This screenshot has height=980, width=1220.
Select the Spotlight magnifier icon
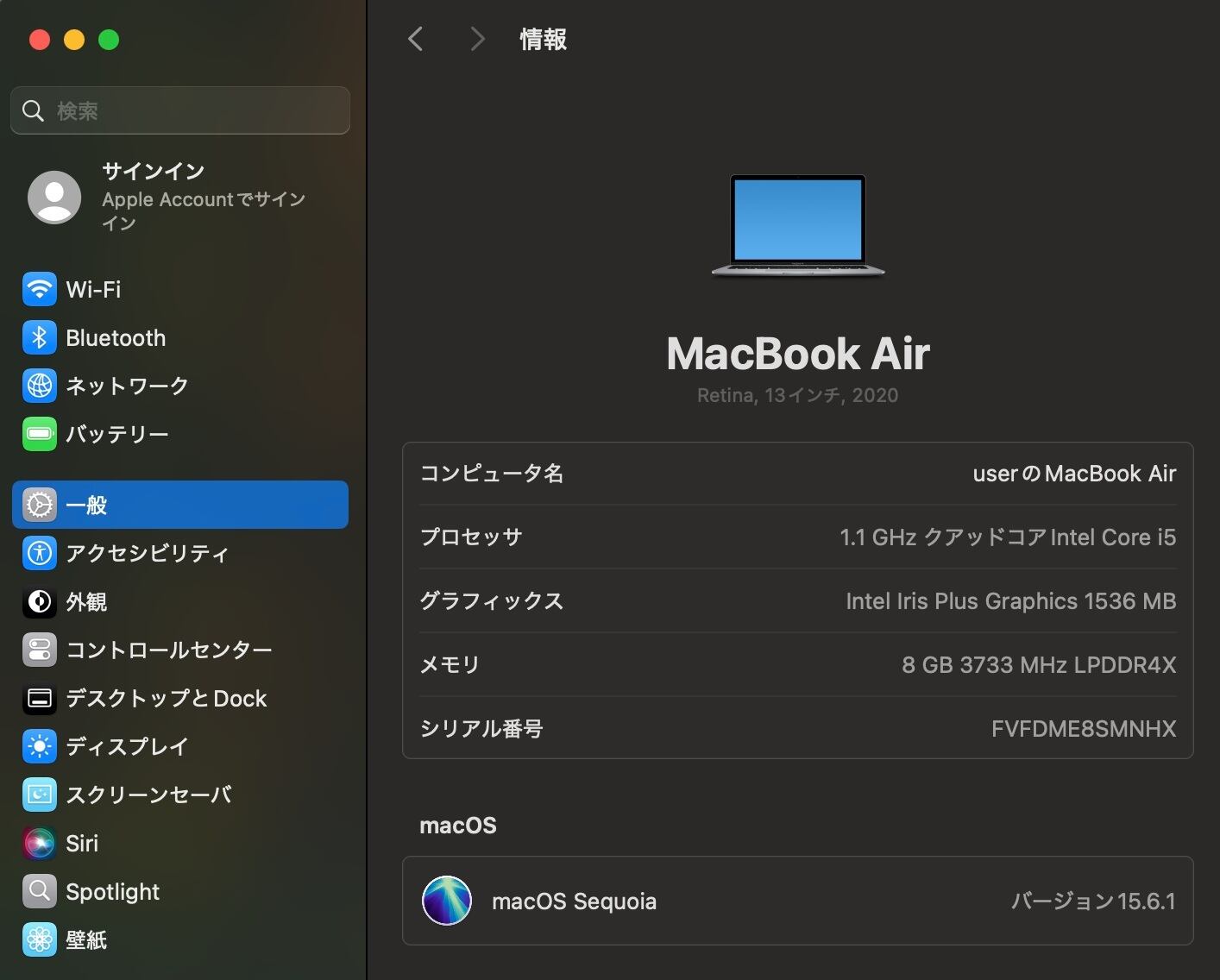(40, 891)
